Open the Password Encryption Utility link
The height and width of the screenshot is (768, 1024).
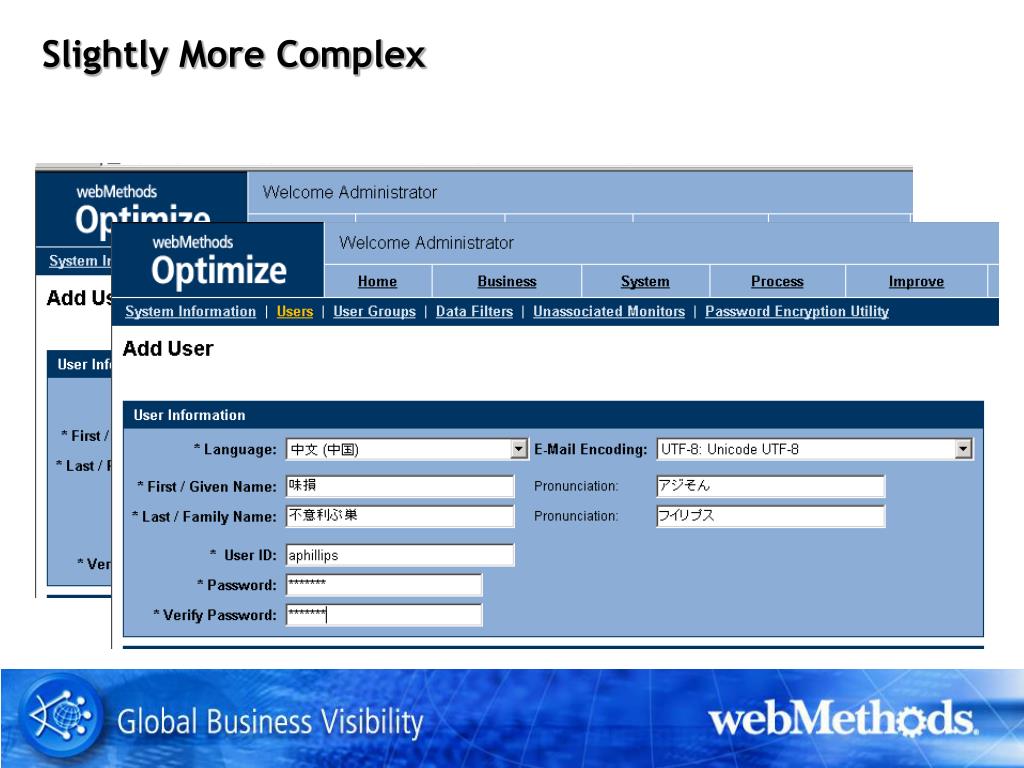point(797,312)
